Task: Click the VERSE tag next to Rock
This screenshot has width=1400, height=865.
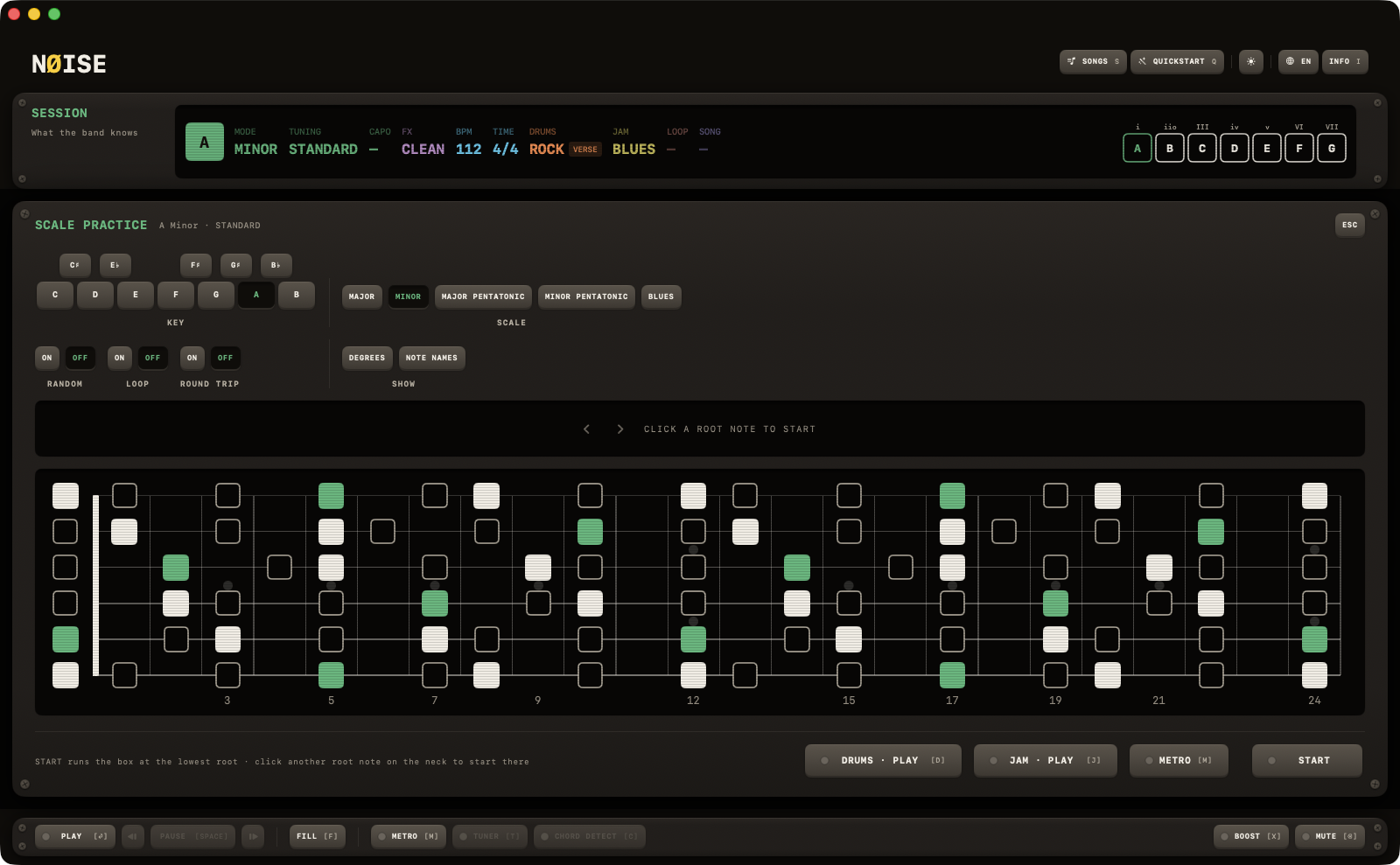Action: [585, 150]
